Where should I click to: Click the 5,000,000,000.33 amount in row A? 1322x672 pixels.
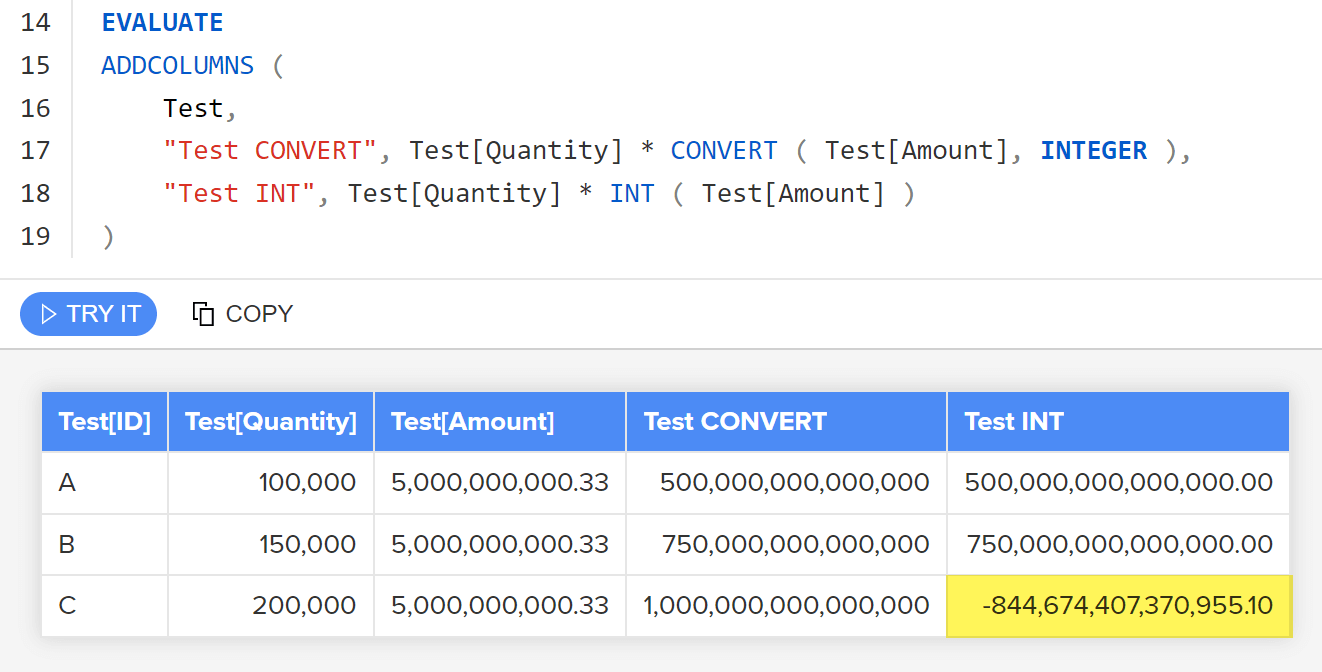499,482
